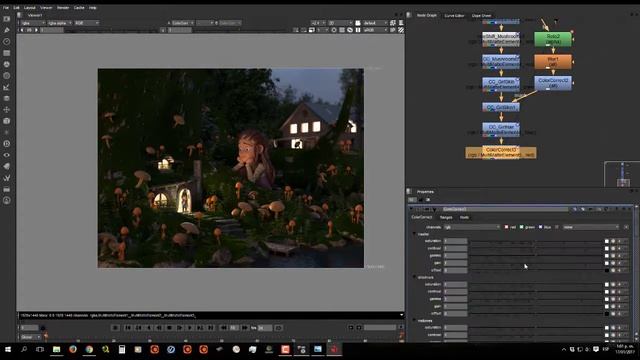Screen dimensions: 640x360
Task: Collapse the midtones group
Action: [x=414, y=321]
